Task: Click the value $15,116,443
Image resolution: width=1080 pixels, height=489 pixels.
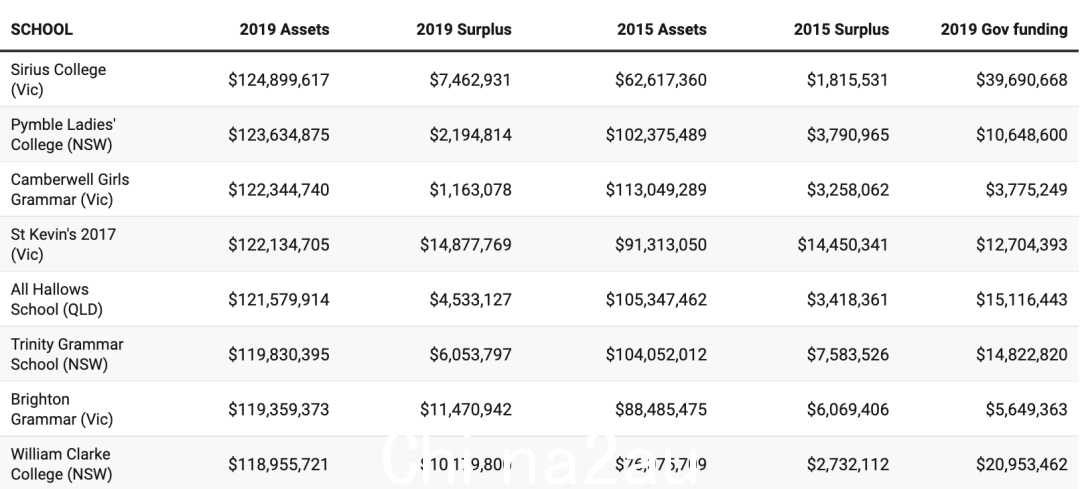Action: click(x=1022, y=300)
